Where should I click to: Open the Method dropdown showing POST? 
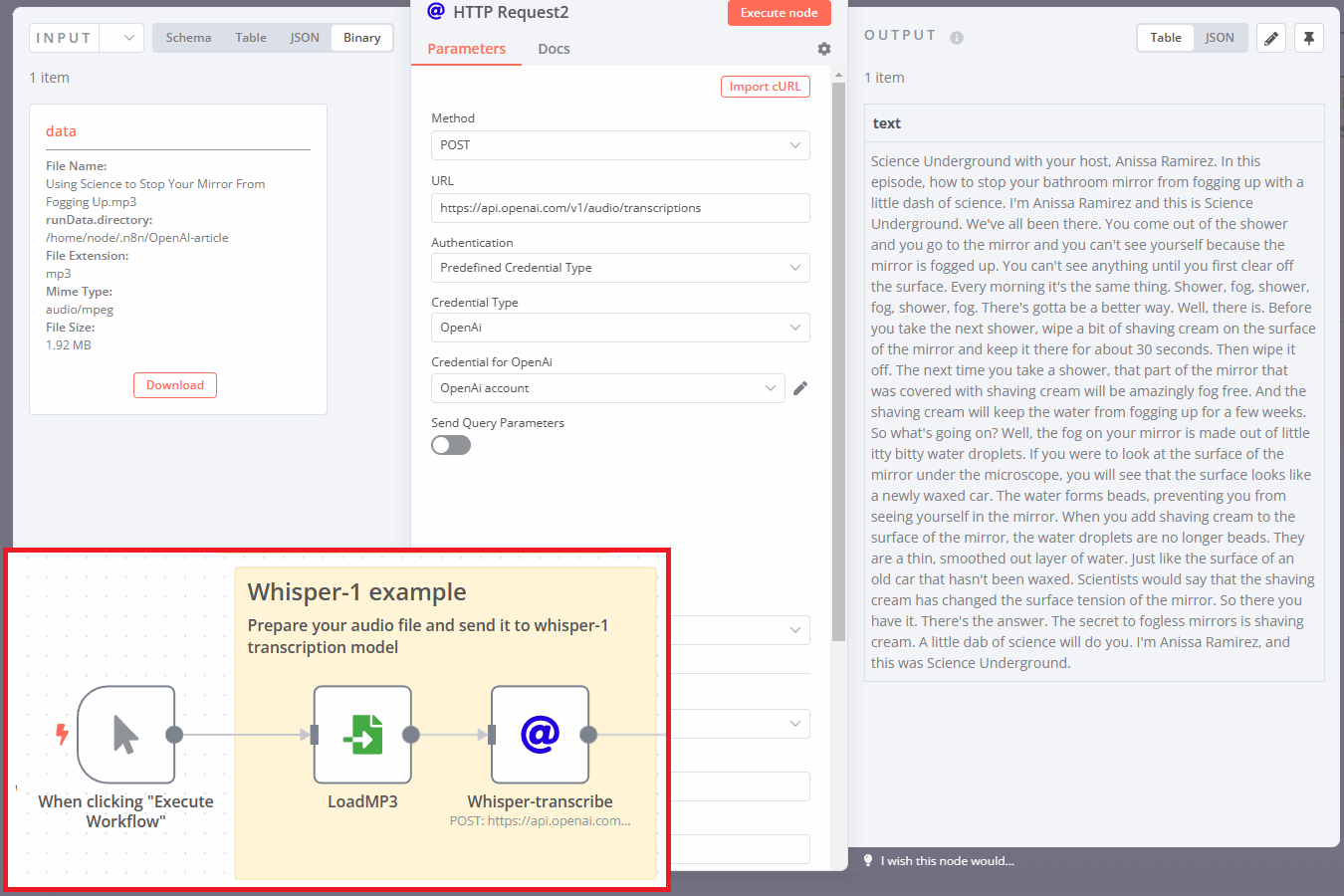pos(619,145)
